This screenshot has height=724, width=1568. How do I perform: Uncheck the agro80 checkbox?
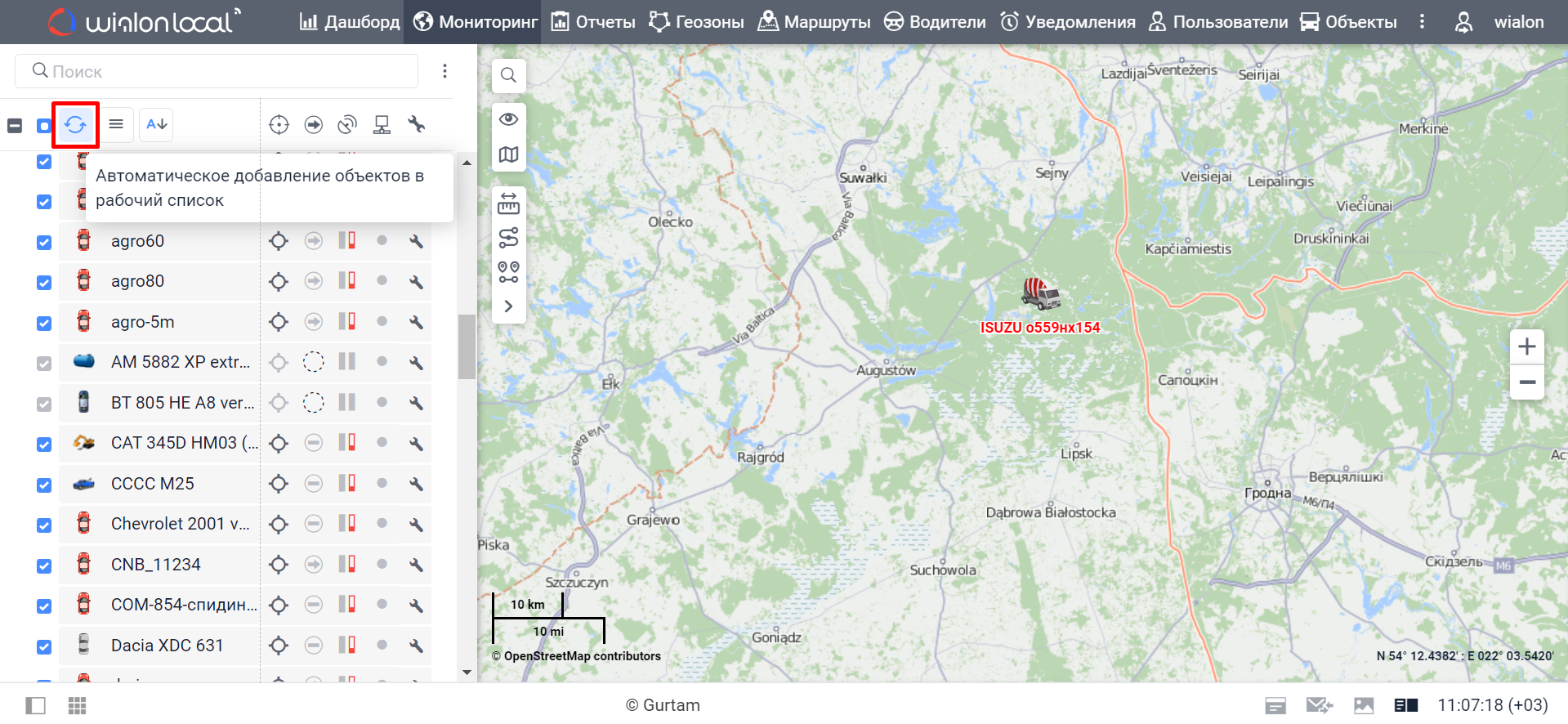click(x=44, y=283)
